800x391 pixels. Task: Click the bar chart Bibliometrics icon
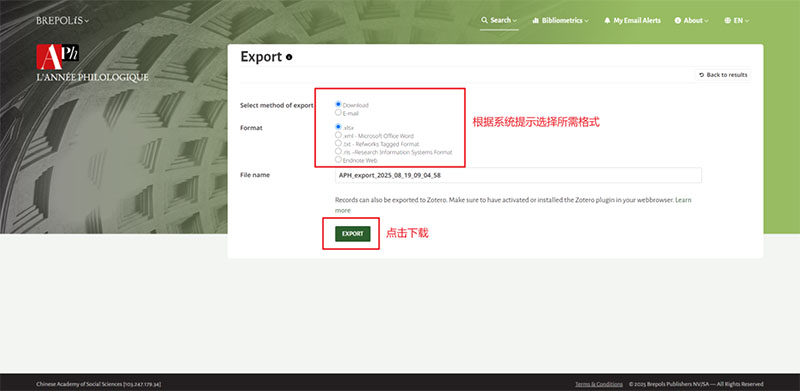536,20
